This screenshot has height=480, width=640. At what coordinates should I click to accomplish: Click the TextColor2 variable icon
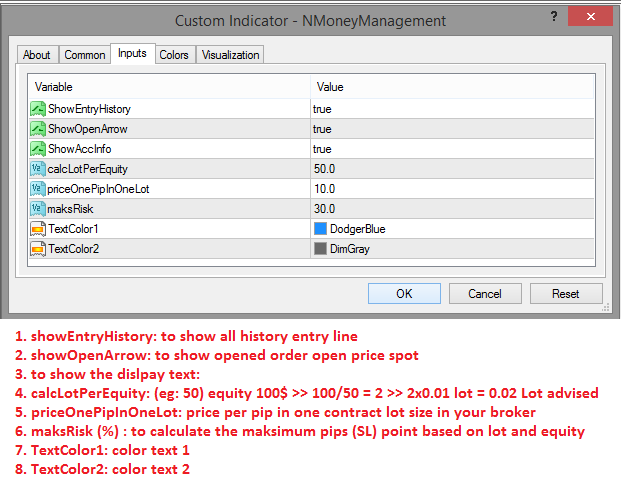pos(38,249)
